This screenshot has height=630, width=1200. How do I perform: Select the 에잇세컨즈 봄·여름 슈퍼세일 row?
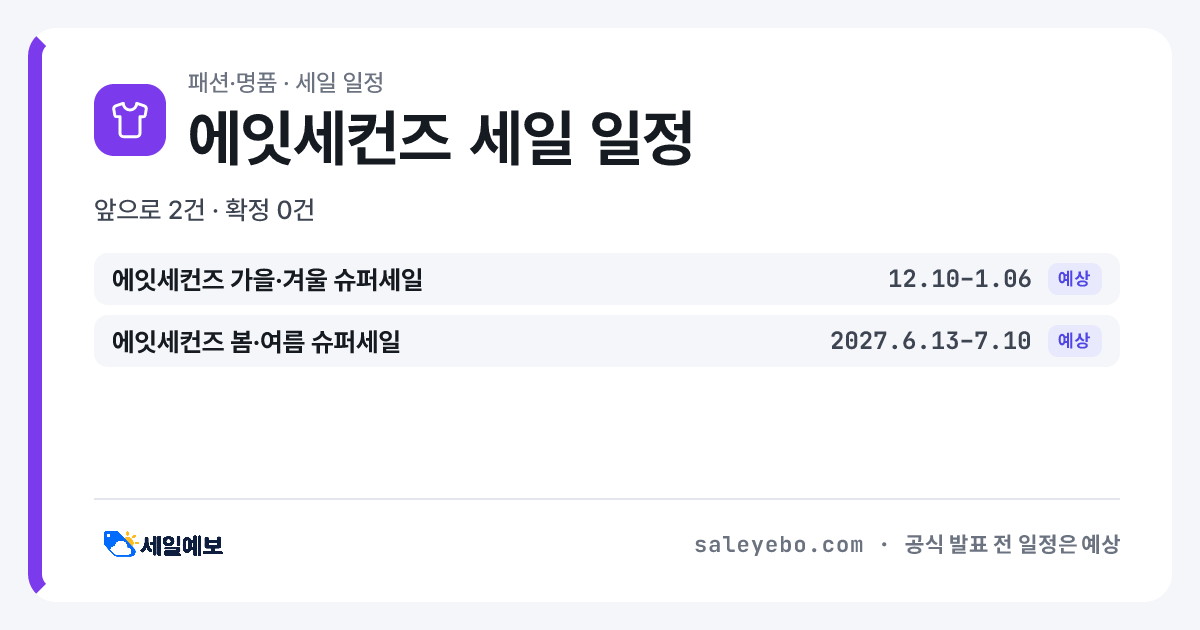point(607,341)
